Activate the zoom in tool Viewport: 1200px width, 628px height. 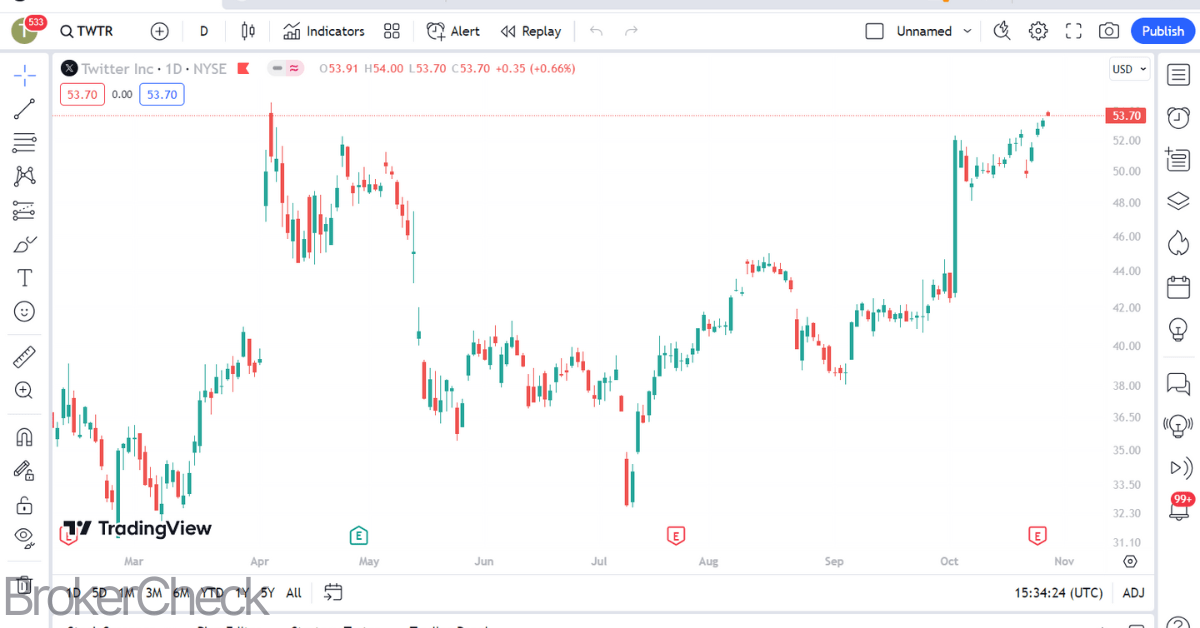point(25,390)
